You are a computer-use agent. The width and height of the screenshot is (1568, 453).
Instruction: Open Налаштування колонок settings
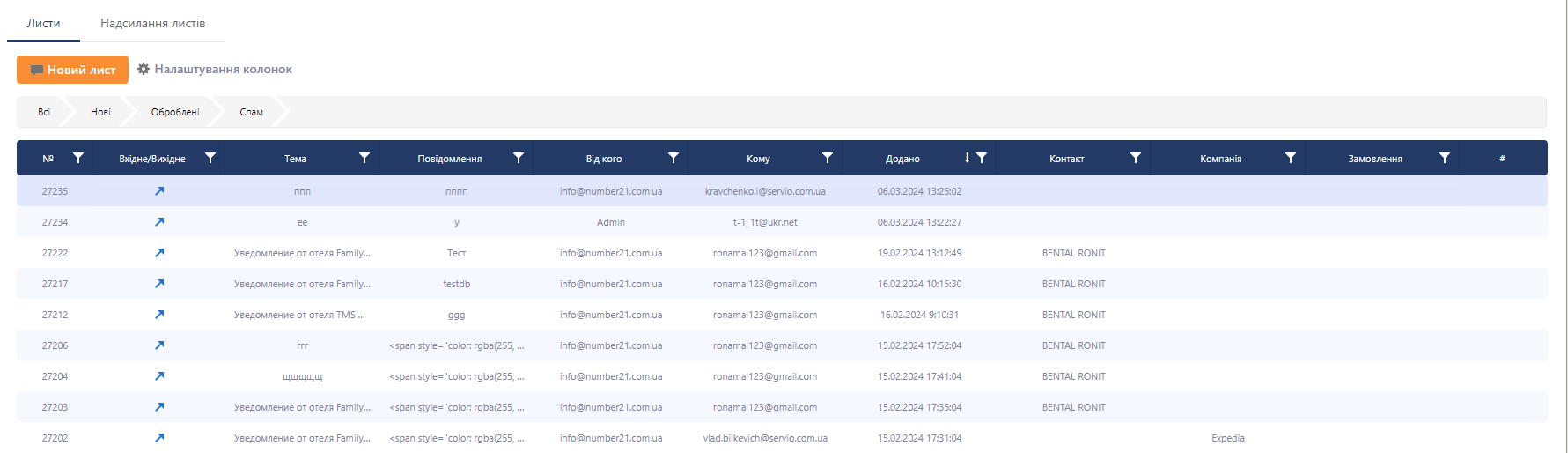point(215,70)
